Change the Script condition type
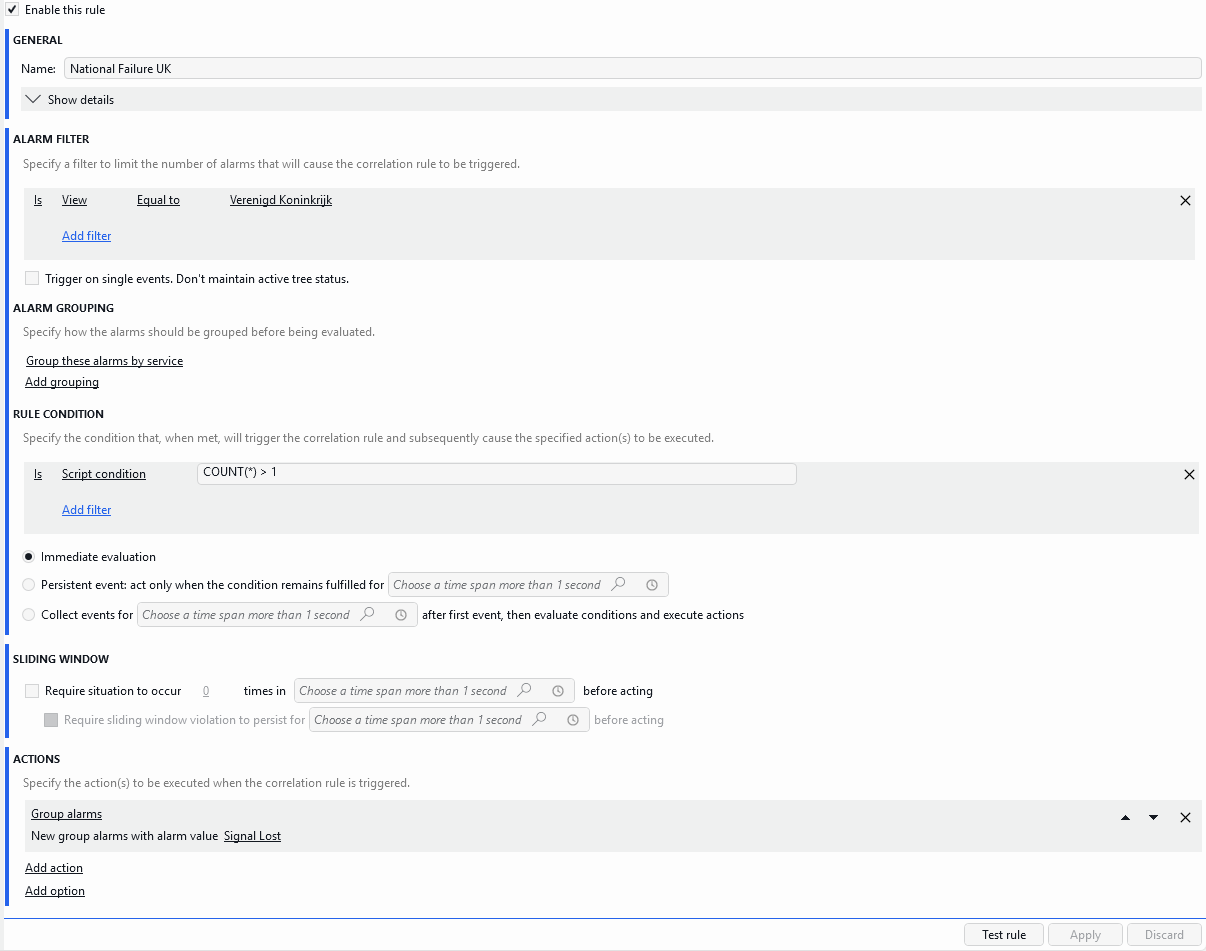 click(x=104, y=474)
